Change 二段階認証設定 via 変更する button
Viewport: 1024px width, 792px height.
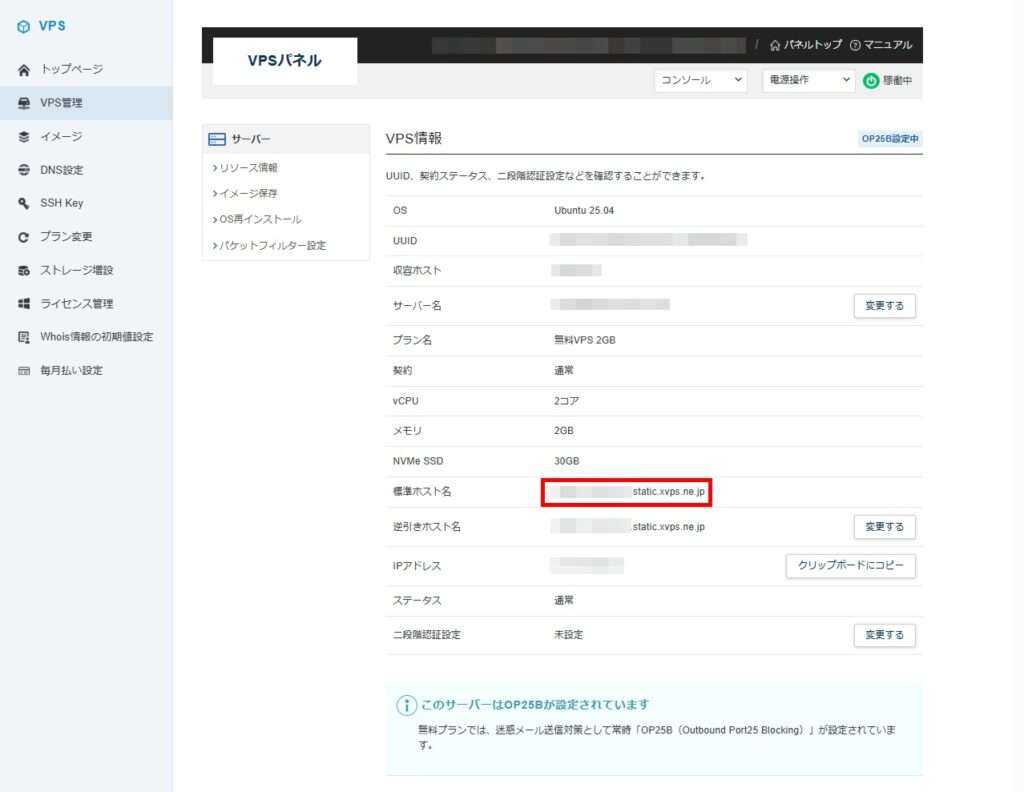point(884,635)
